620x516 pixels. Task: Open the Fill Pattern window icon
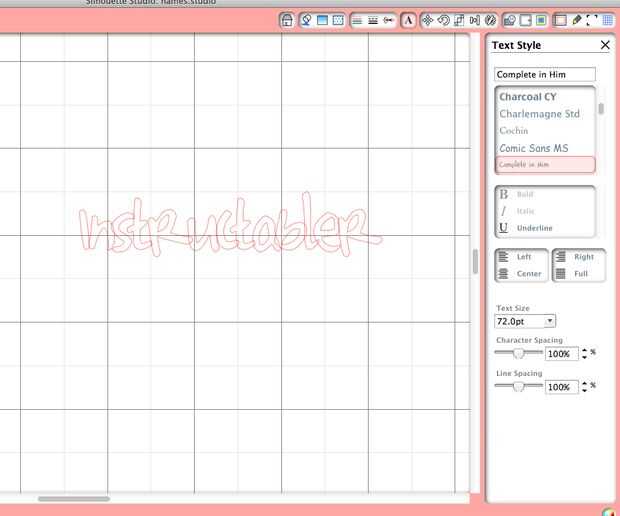(338, 20)
